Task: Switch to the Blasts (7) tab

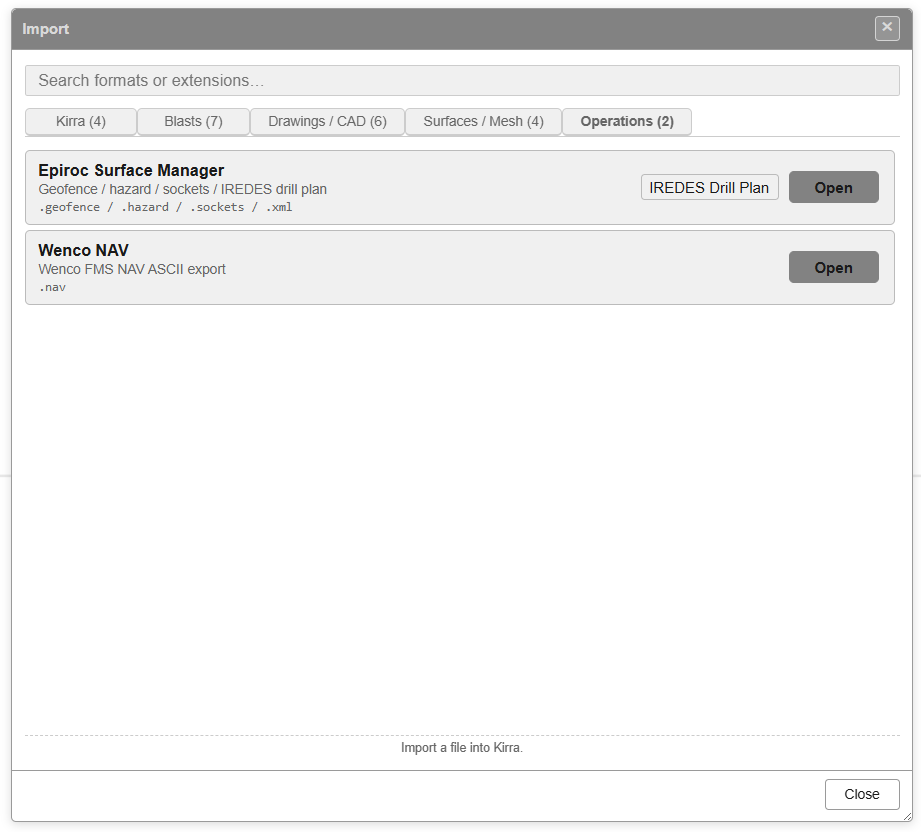Action: click(x=193, y=122)
